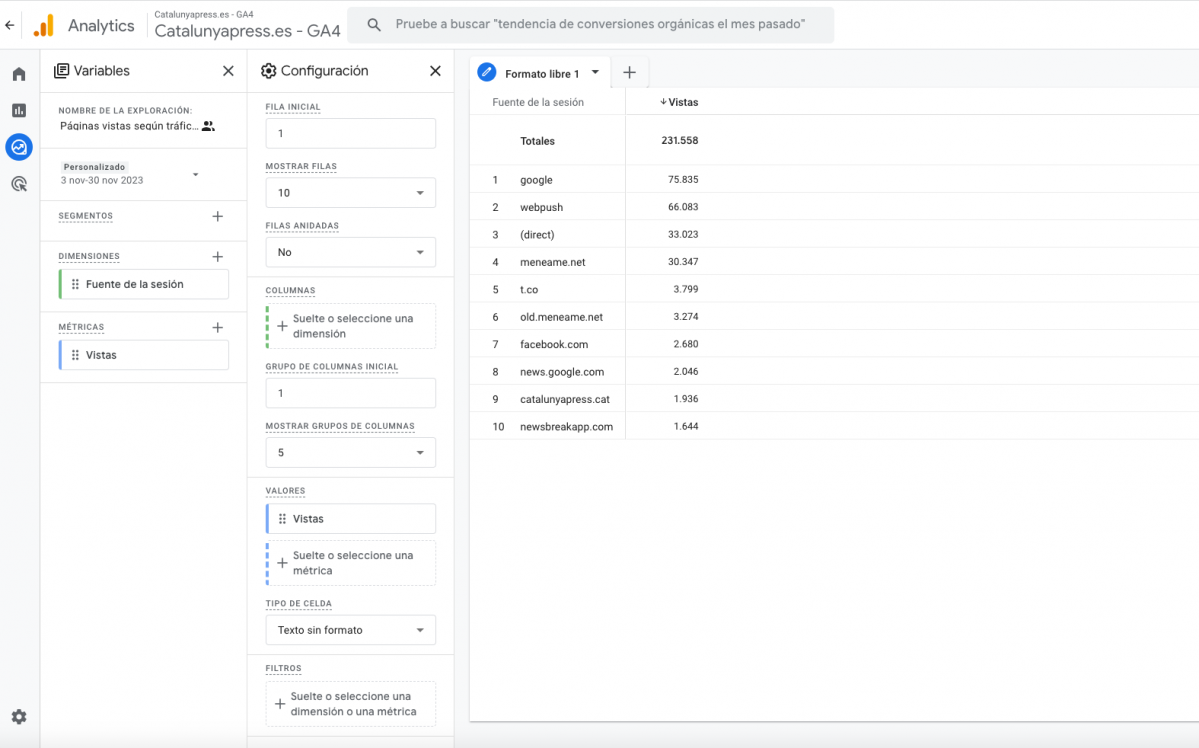Image resolution: width=1199 pixels, height=748 pixels.
Task: Click plus in Columnas drop zone
Action: coord(282,327)
